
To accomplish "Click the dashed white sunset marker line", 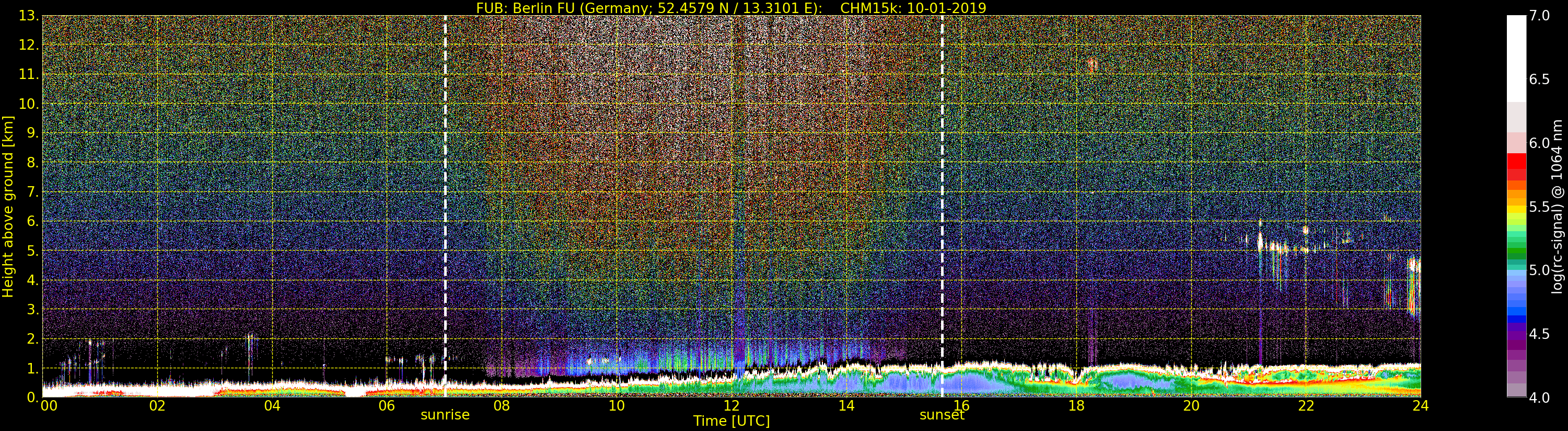I will point(942,207).
